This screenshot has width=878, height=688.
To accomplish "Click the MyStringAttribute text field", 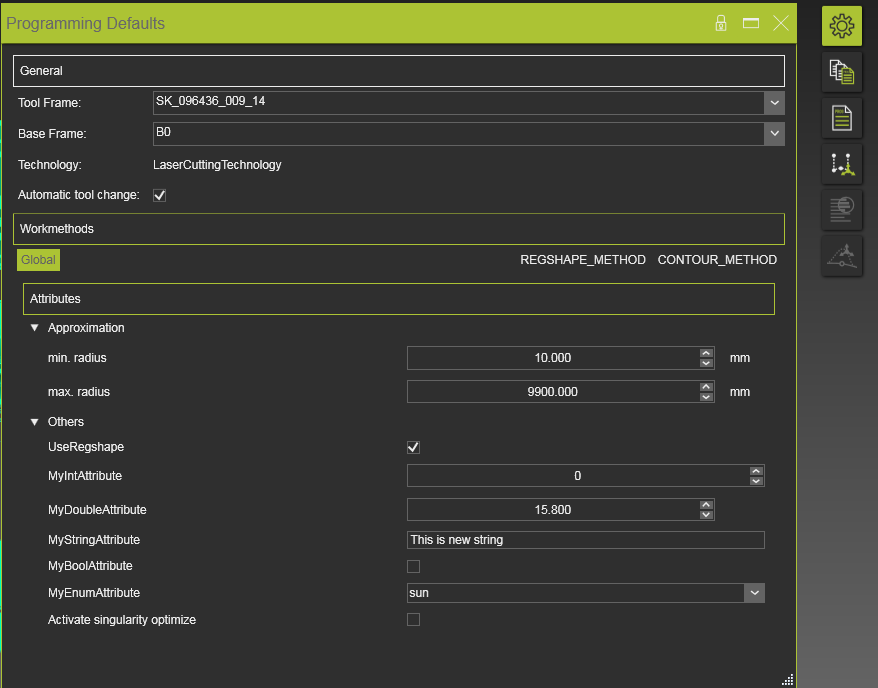I will click(x=585, y=540).
